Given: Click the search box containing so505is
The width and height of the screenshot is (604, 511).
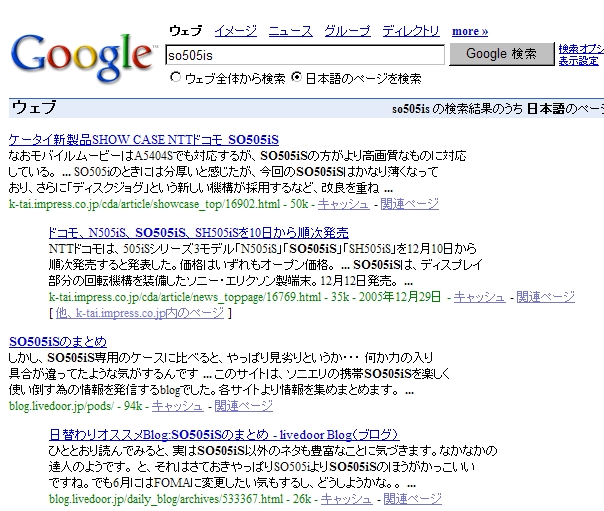Looking at the screenshot, I should click(305, 55).
